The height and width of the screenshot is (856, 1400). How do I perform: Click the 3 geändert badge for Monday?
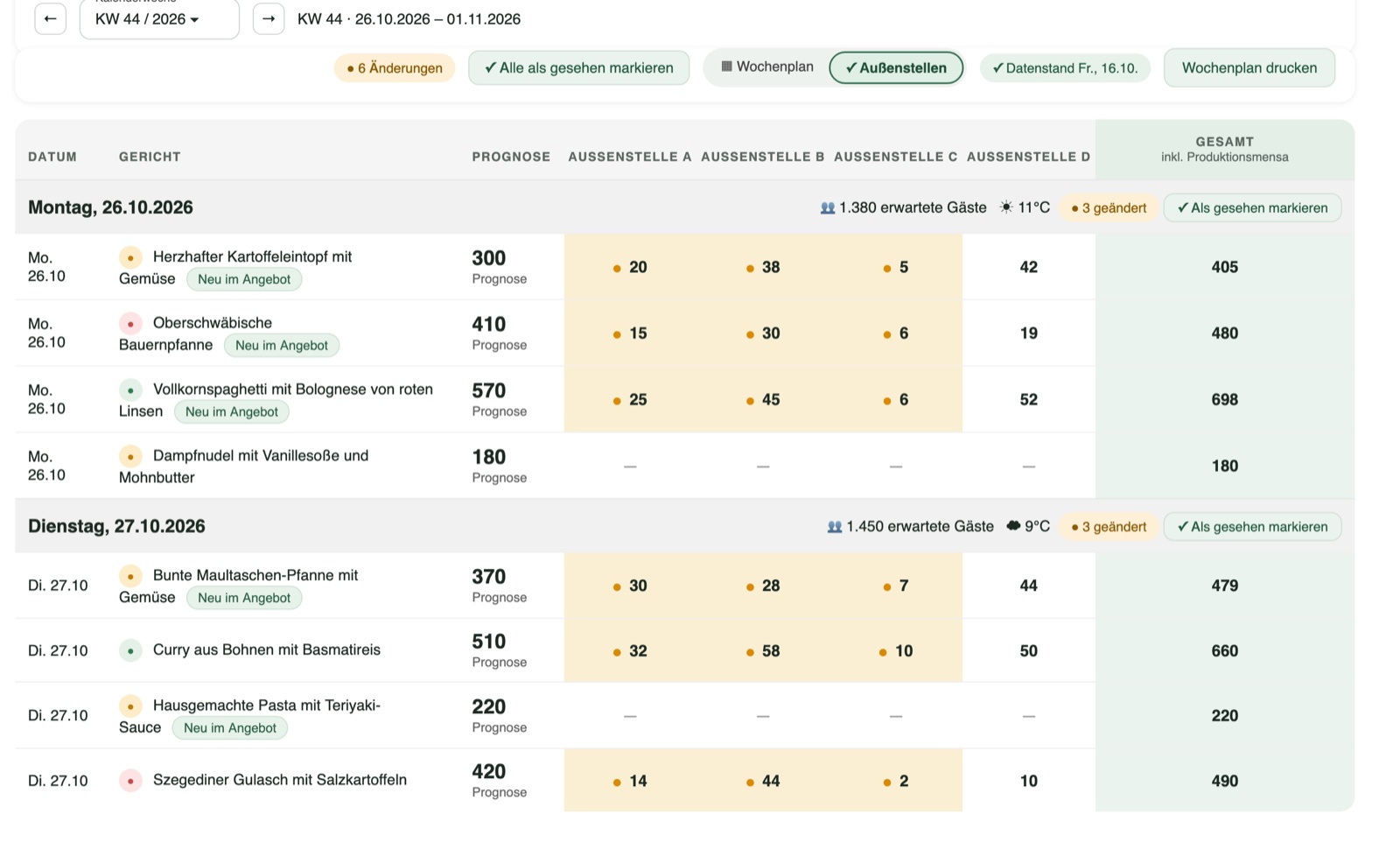[x=1109, y=208]
